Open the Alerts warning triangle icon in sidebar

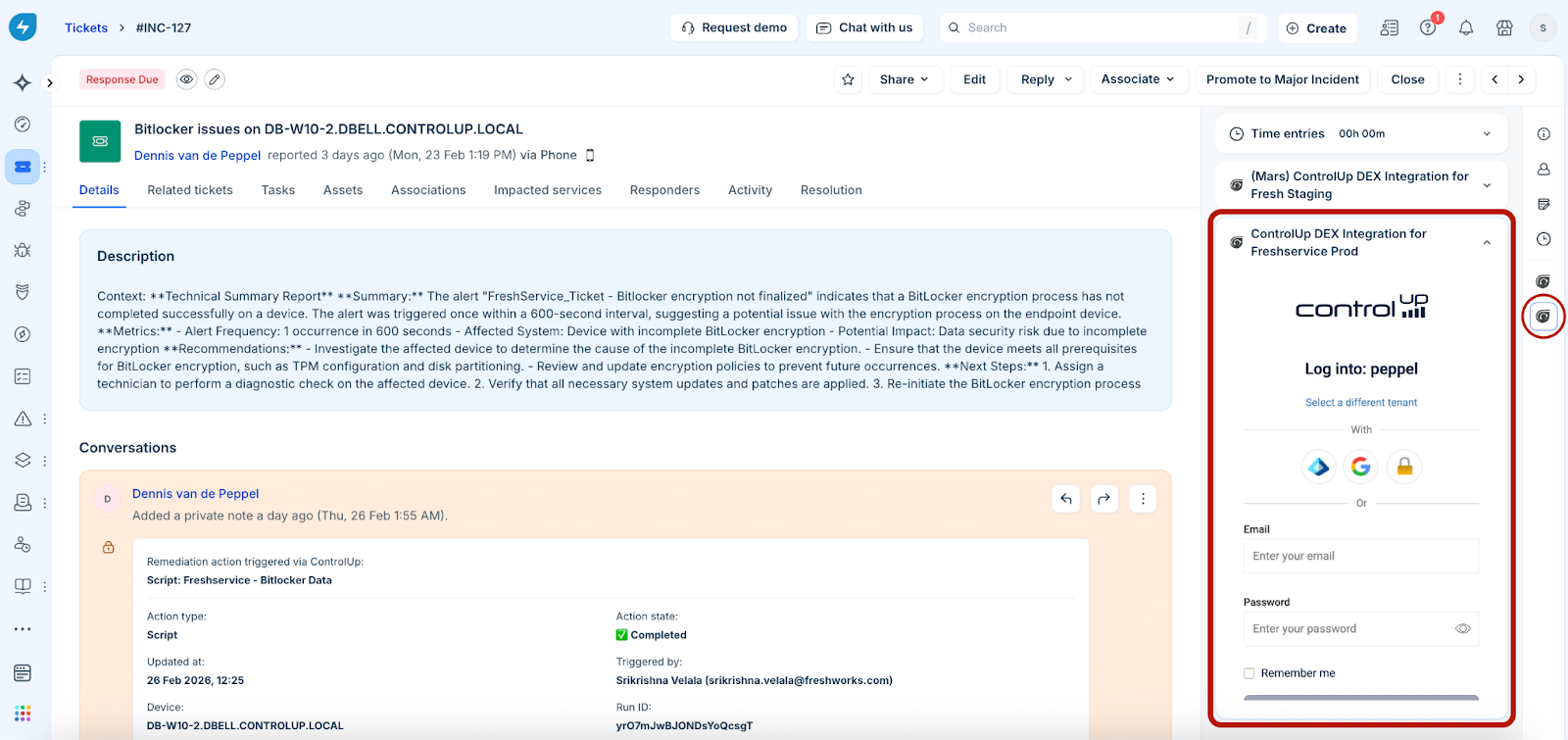[23, 419]
